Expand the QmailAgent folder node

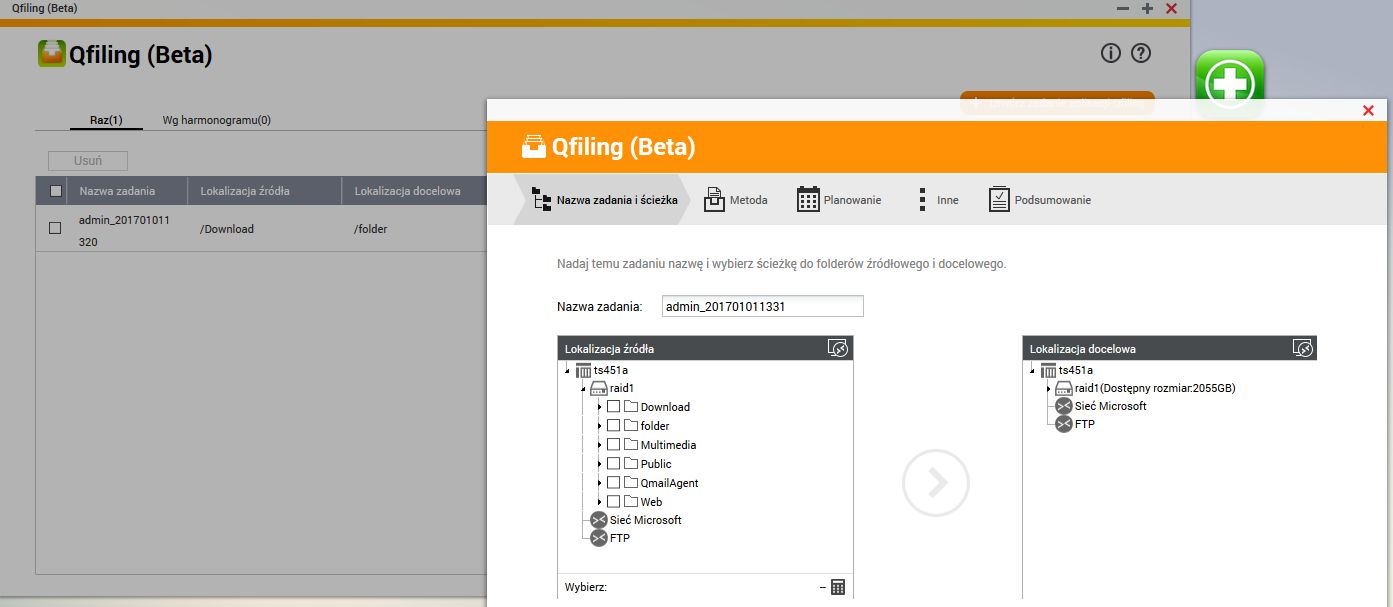(599, 483)
